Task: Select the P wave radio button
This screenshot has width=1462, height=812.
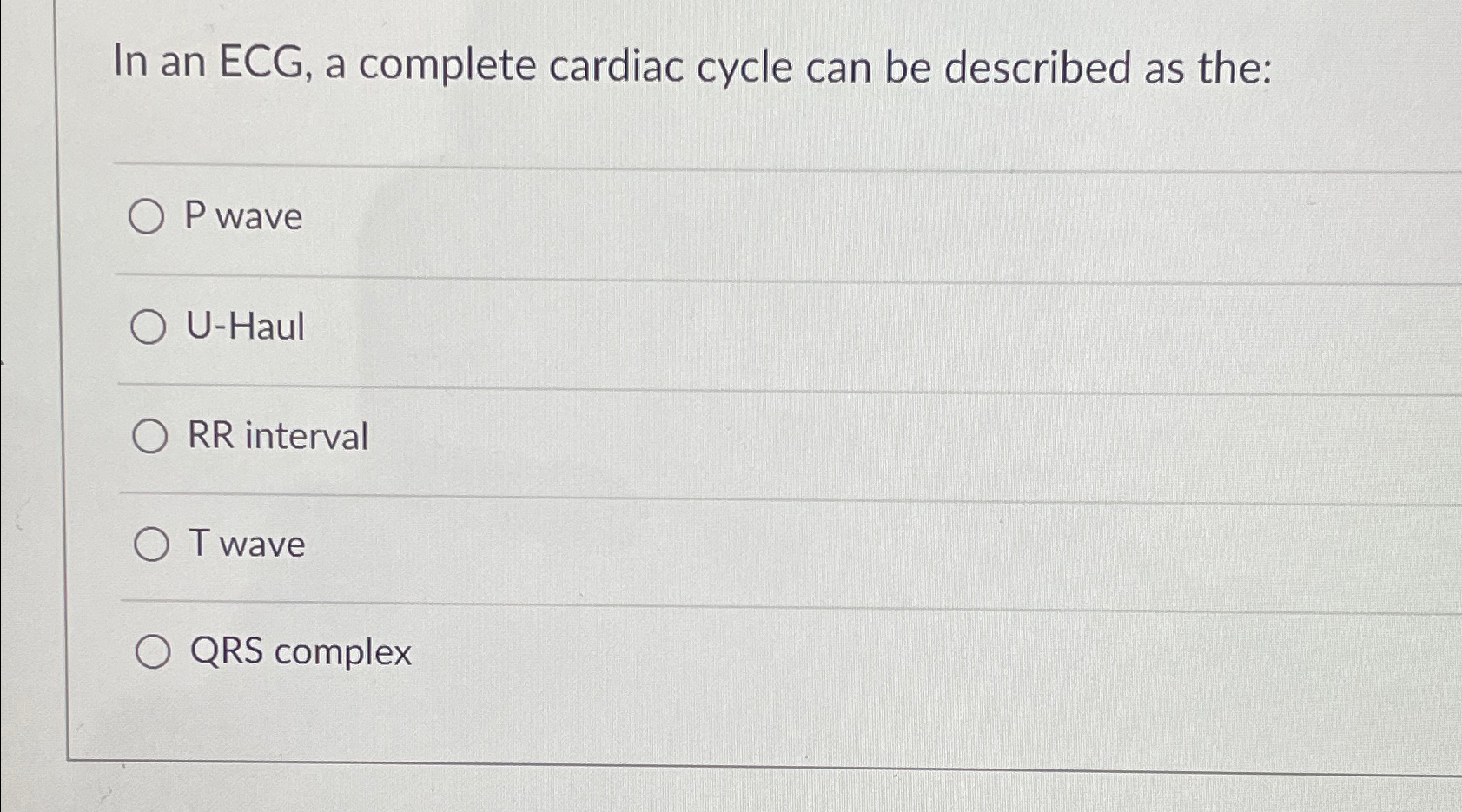Action: pyautogui.click(x=149, y=216)
